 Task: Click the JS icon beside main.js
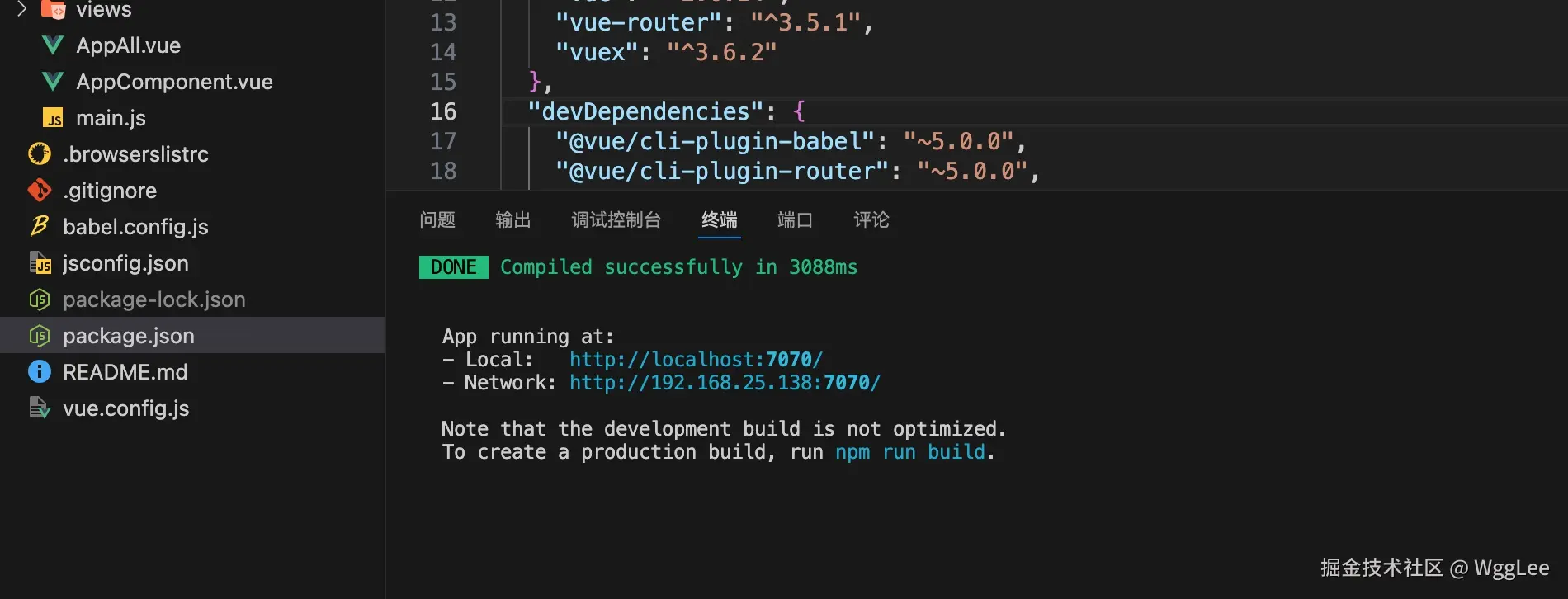(53, 118)
